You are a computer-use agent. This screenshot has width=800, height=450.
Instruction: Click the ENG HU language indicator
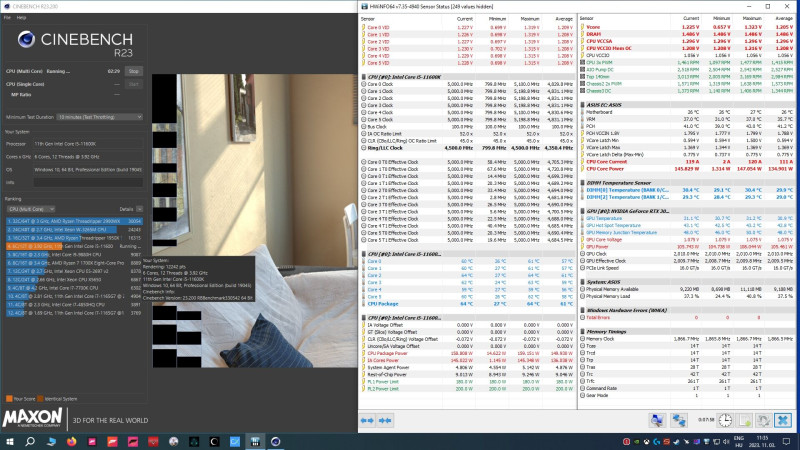click(739, 441)
